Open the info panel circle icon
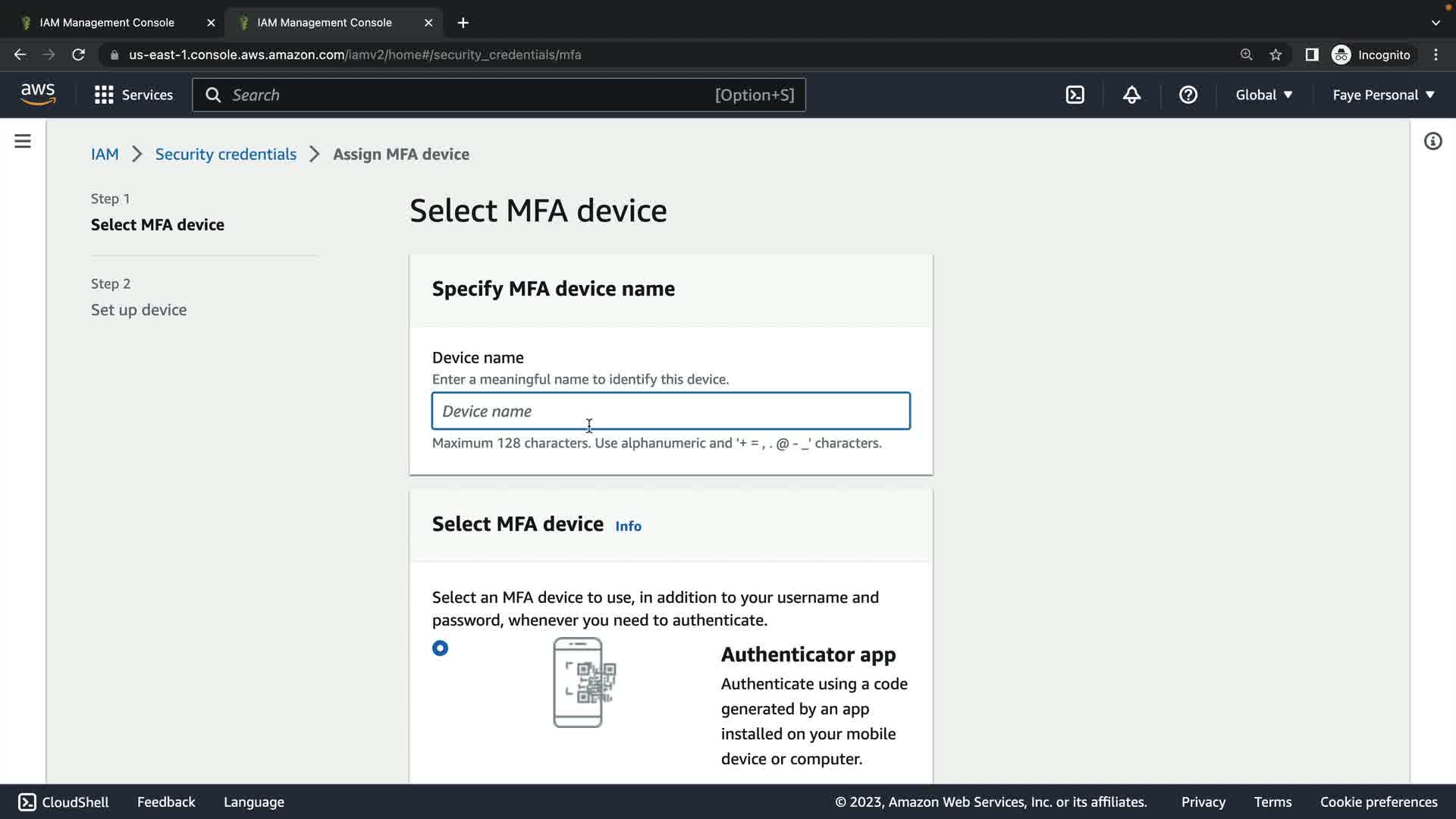 coord(1432,141)
